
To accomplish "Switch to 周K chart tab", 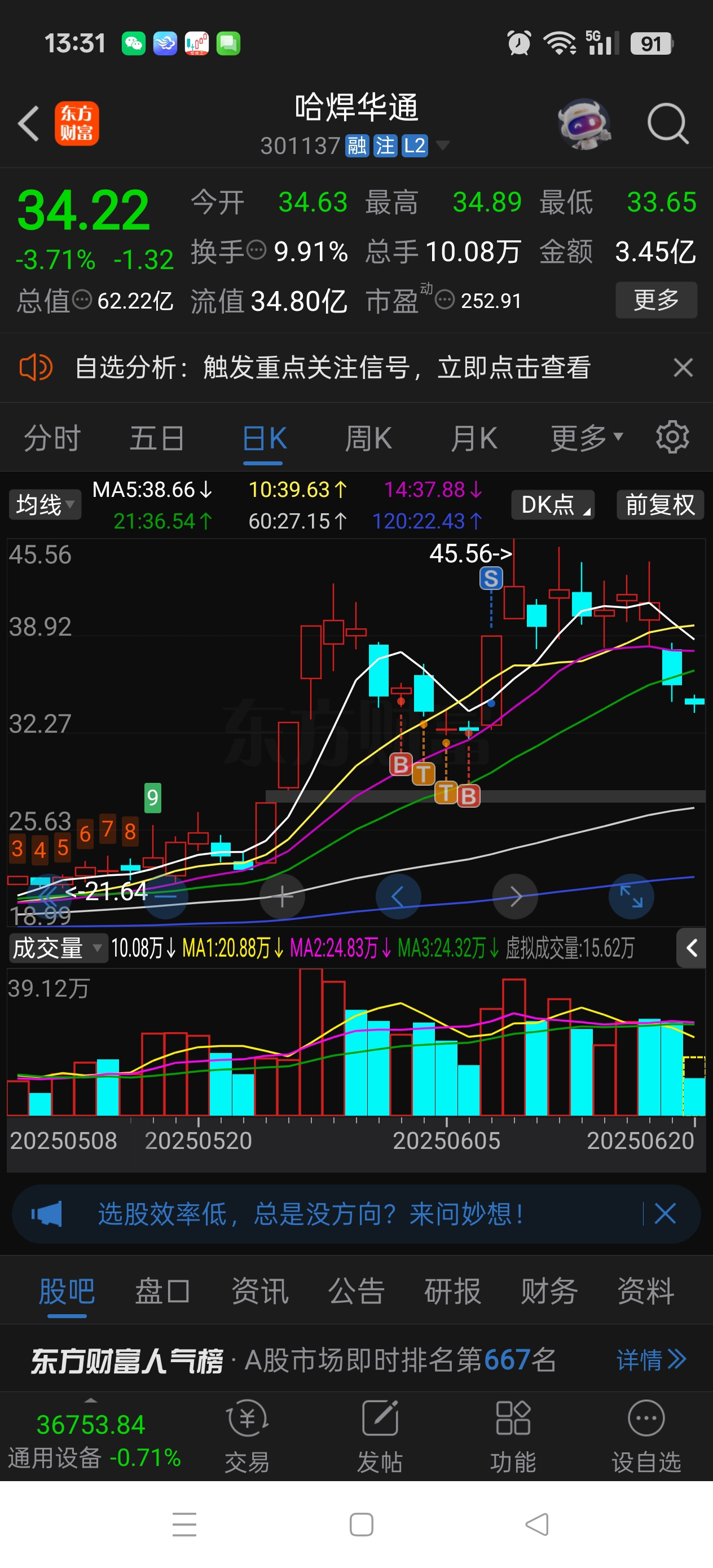I will (368, 438).
